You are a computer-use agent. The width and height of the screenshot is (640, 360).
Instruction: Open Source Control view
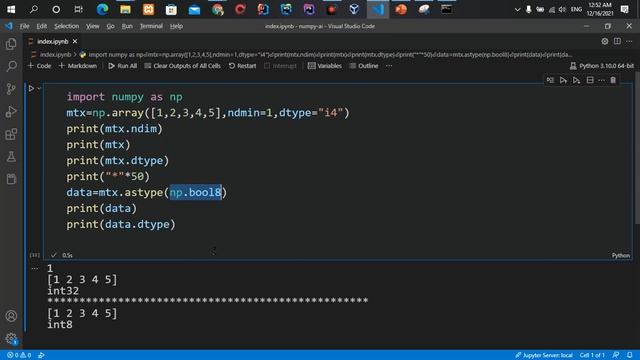click(x=11, y=89)
